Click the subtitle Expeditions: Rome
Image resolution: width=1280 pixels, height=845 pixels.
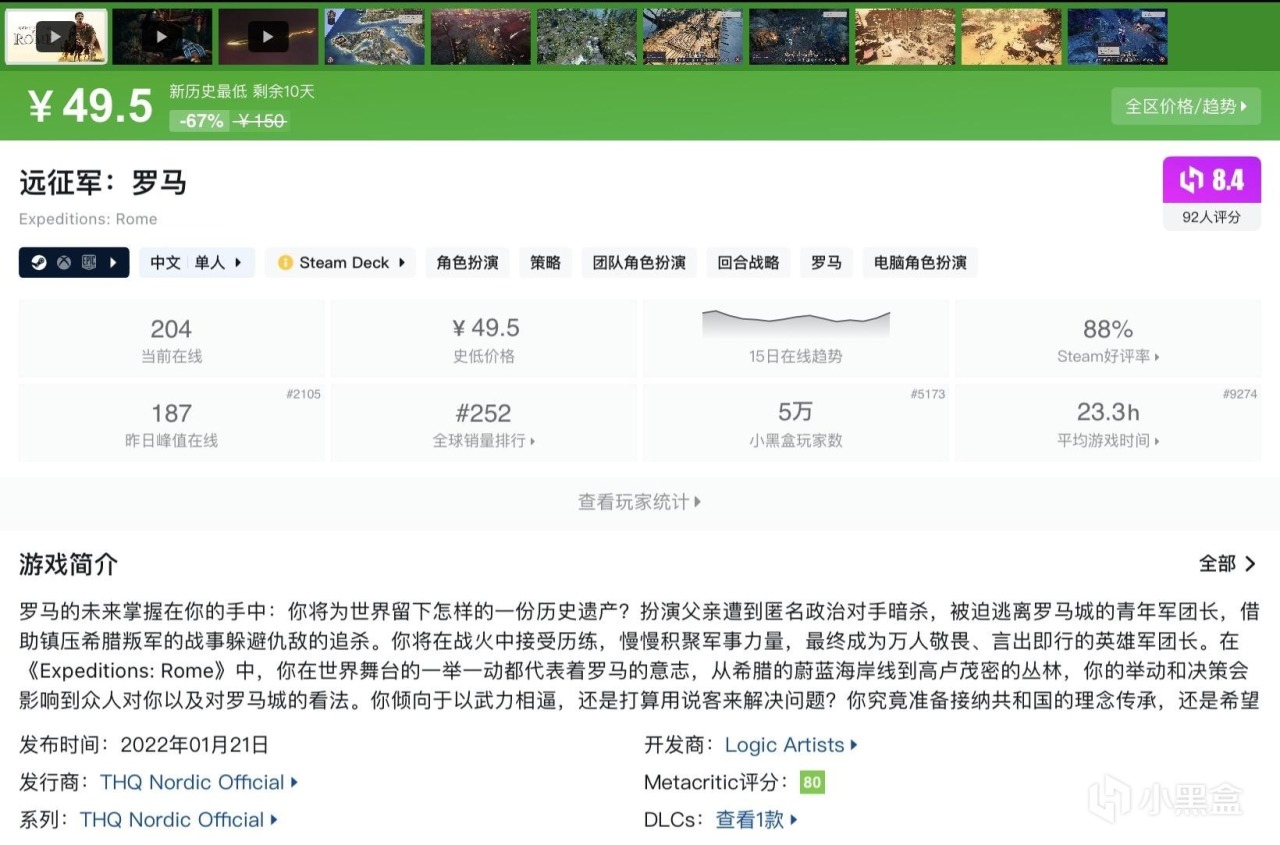pyautogui.click(x=88, y=219)
